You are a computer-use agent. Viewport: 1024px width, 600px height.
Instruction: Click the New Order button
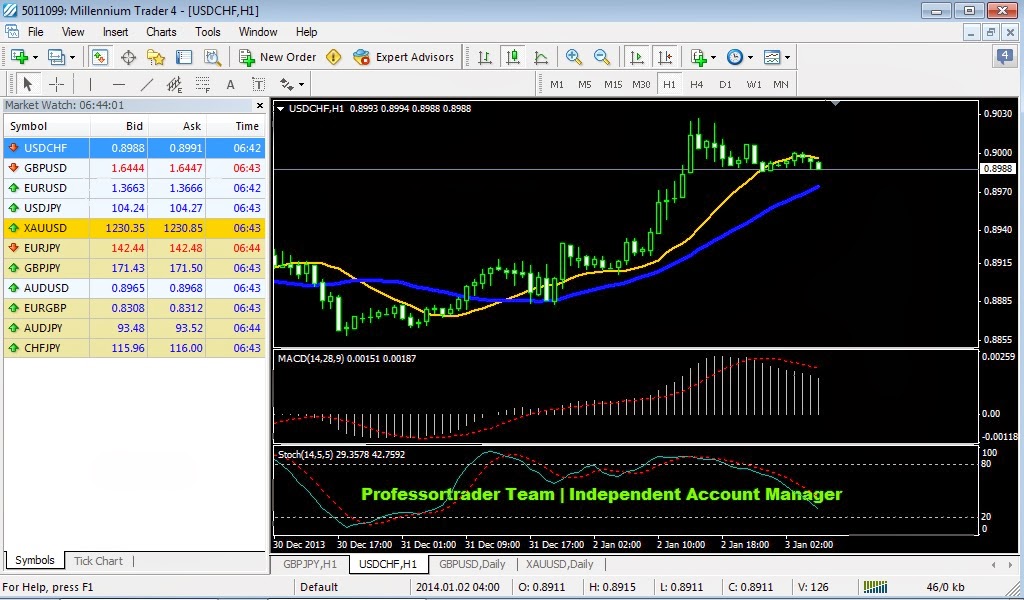(278, 57)
